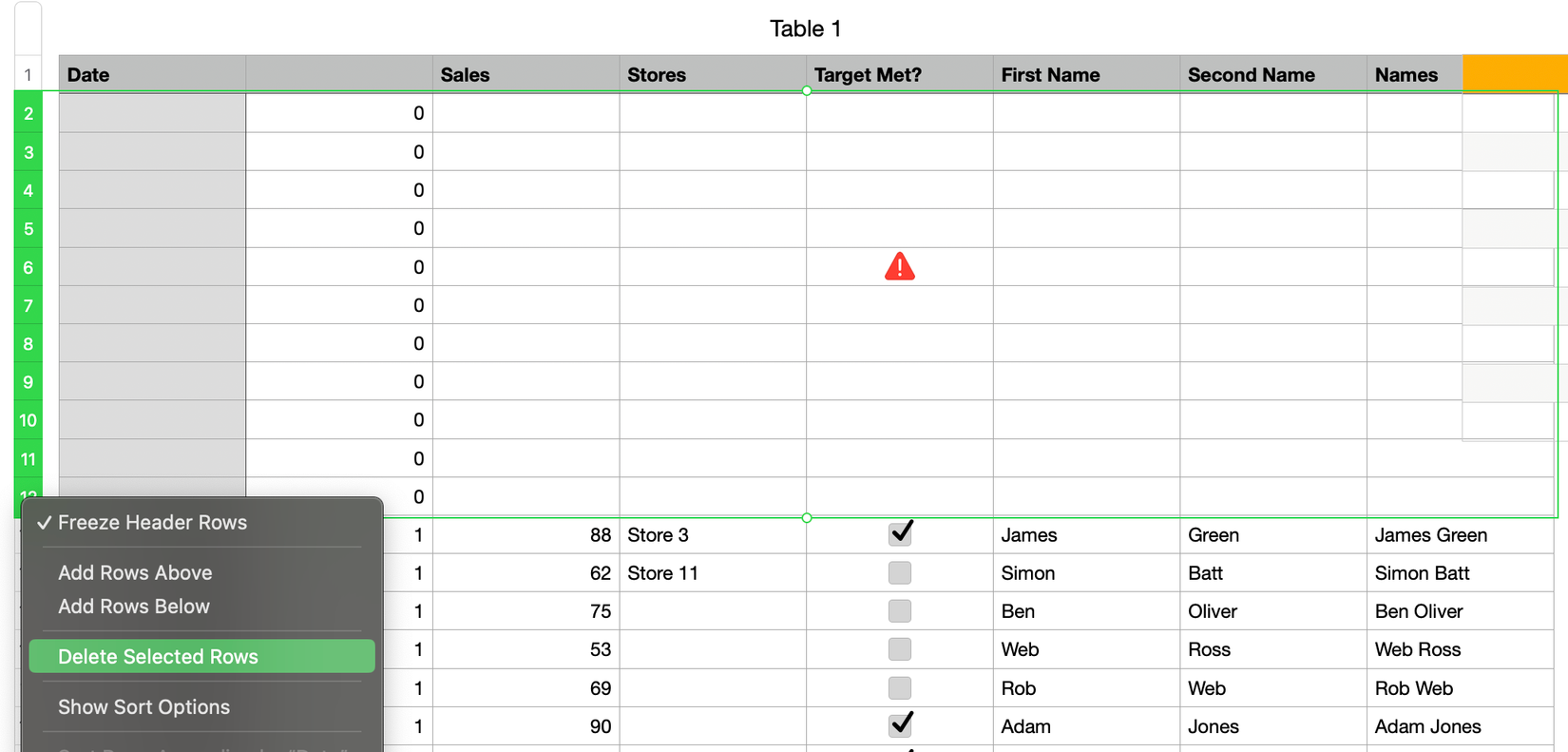1568x752 pixels.
Task: Click the Target Met? header cell
Action: point(899,75)
